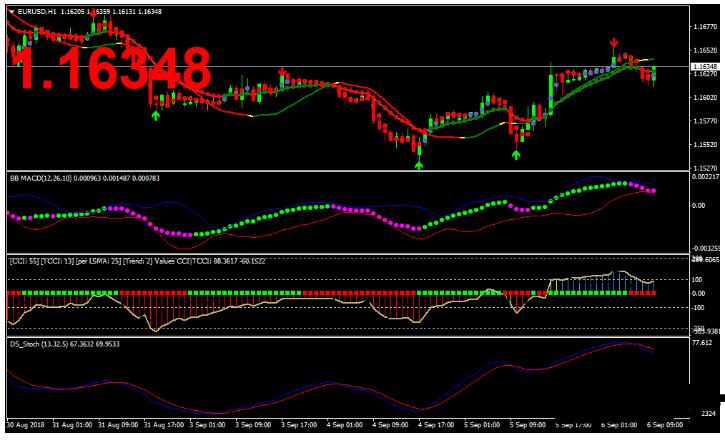Image resolution: width=725 pixels, height=442 pixels.
Task: Click the 4 Sep 17:00 time label
Action: pos(436,424)
